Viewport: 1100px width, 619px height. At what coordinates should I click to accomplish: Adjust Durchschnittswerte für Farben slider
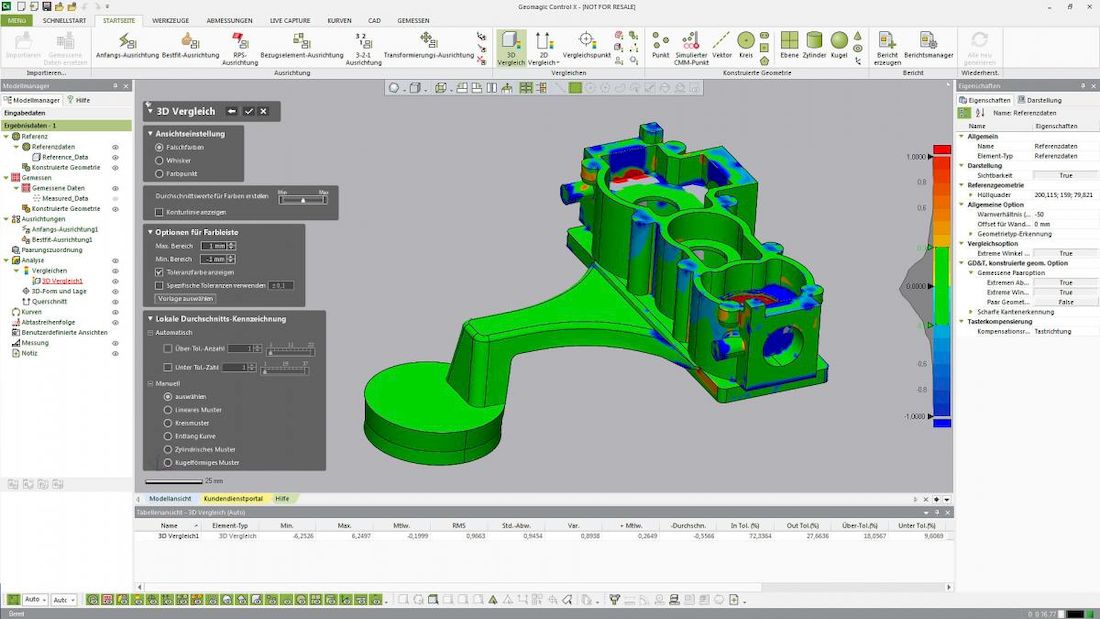click(x=302, y=200)
